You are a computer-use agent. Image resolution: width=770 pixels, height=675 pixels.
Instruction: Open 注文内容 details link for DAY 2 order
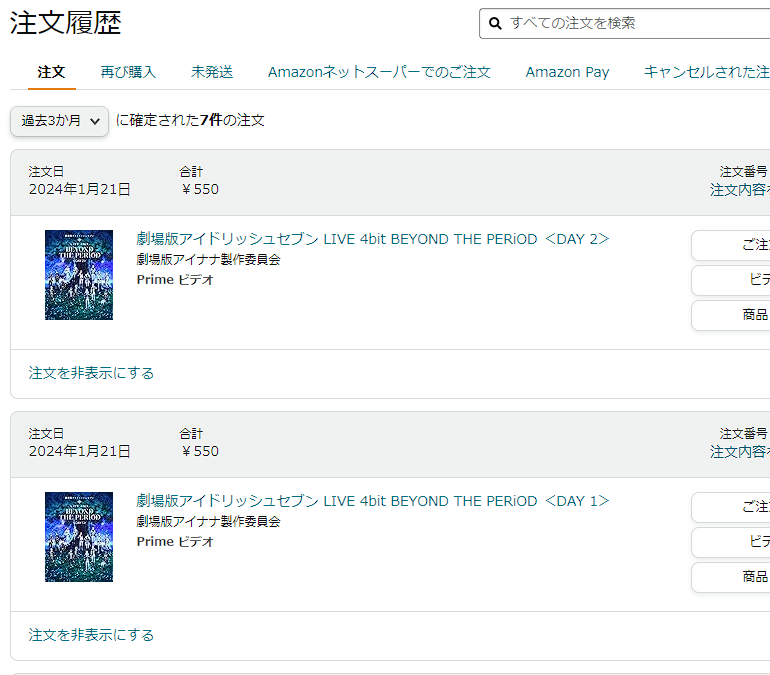[740, 189]
